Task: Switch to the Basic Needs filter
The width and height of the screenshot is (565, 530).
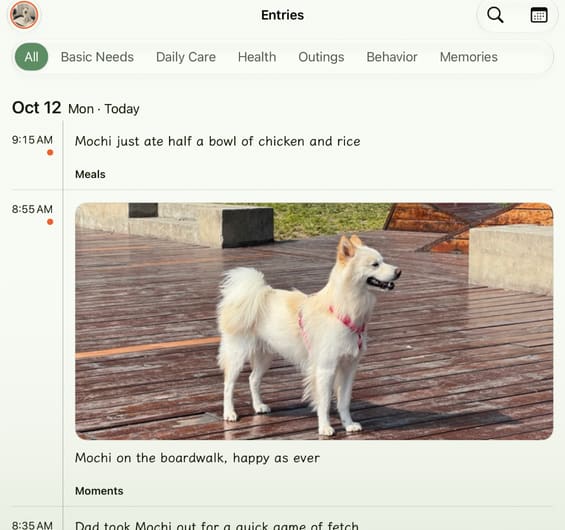Action: click(97, 57)
